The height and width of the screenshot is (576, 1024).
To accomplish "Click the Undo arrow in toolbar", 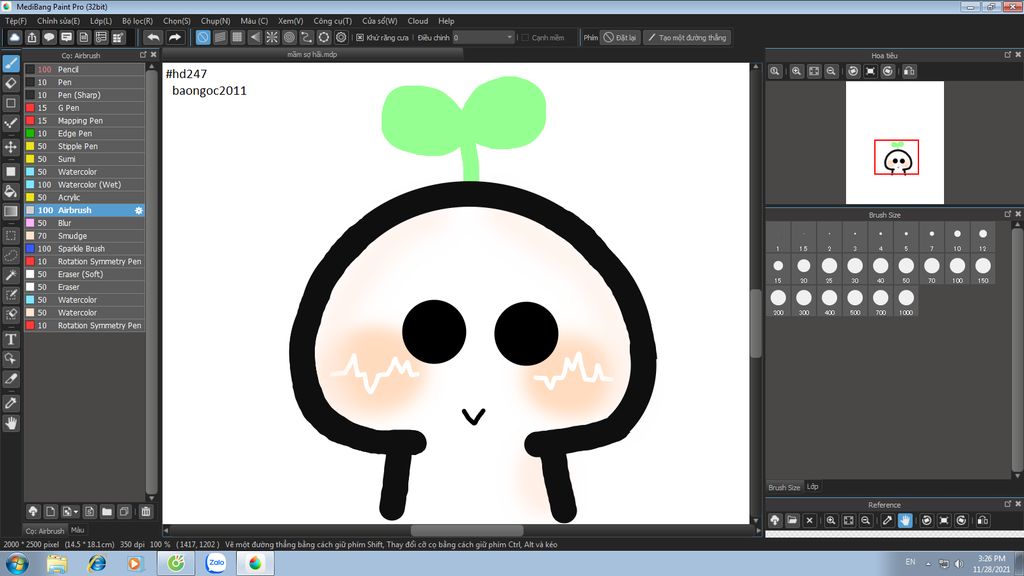I will click(153, 37).
